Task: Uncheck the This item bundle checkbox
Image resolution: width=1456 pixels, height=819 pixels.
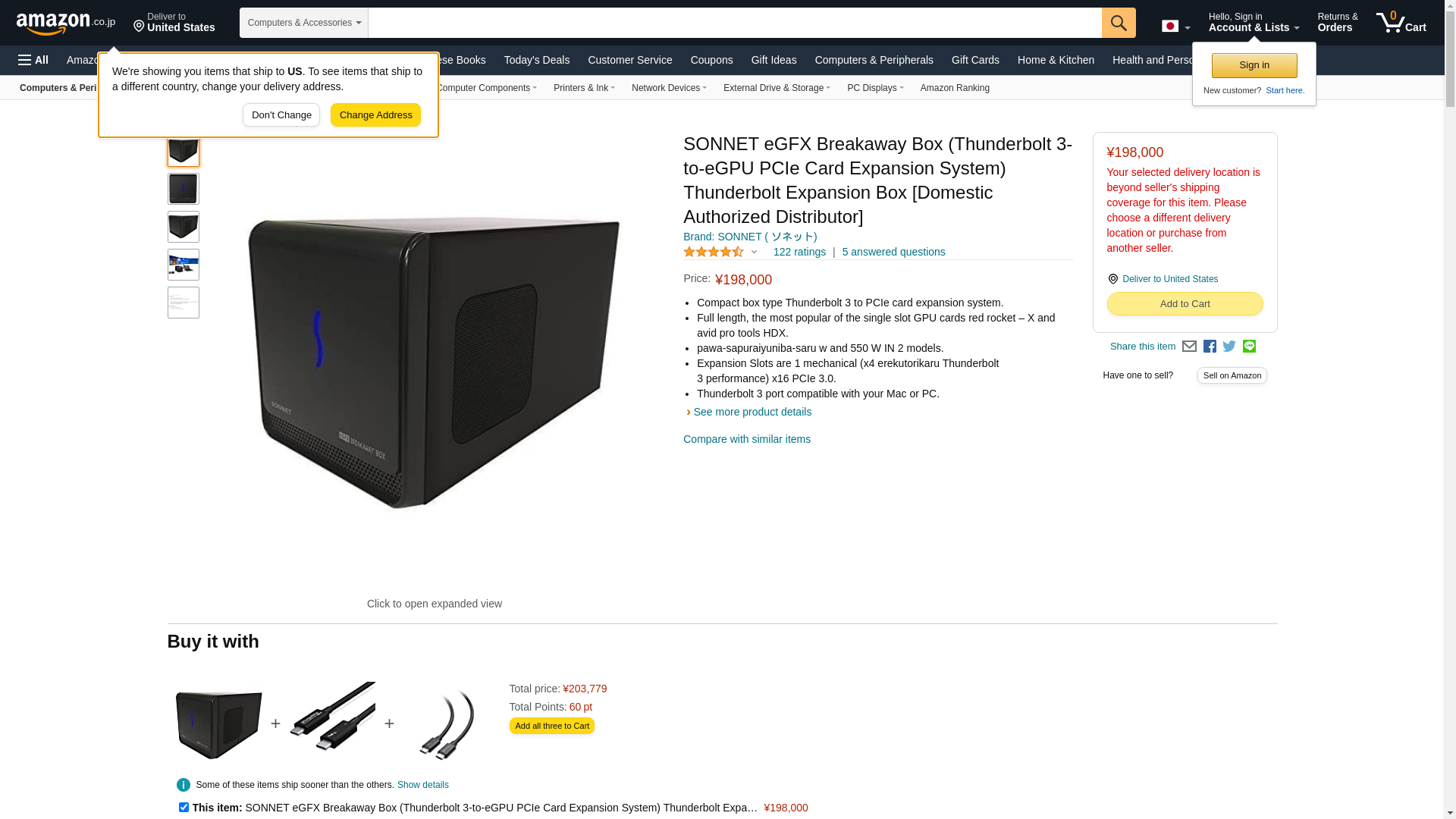Action: coord(184,808)
